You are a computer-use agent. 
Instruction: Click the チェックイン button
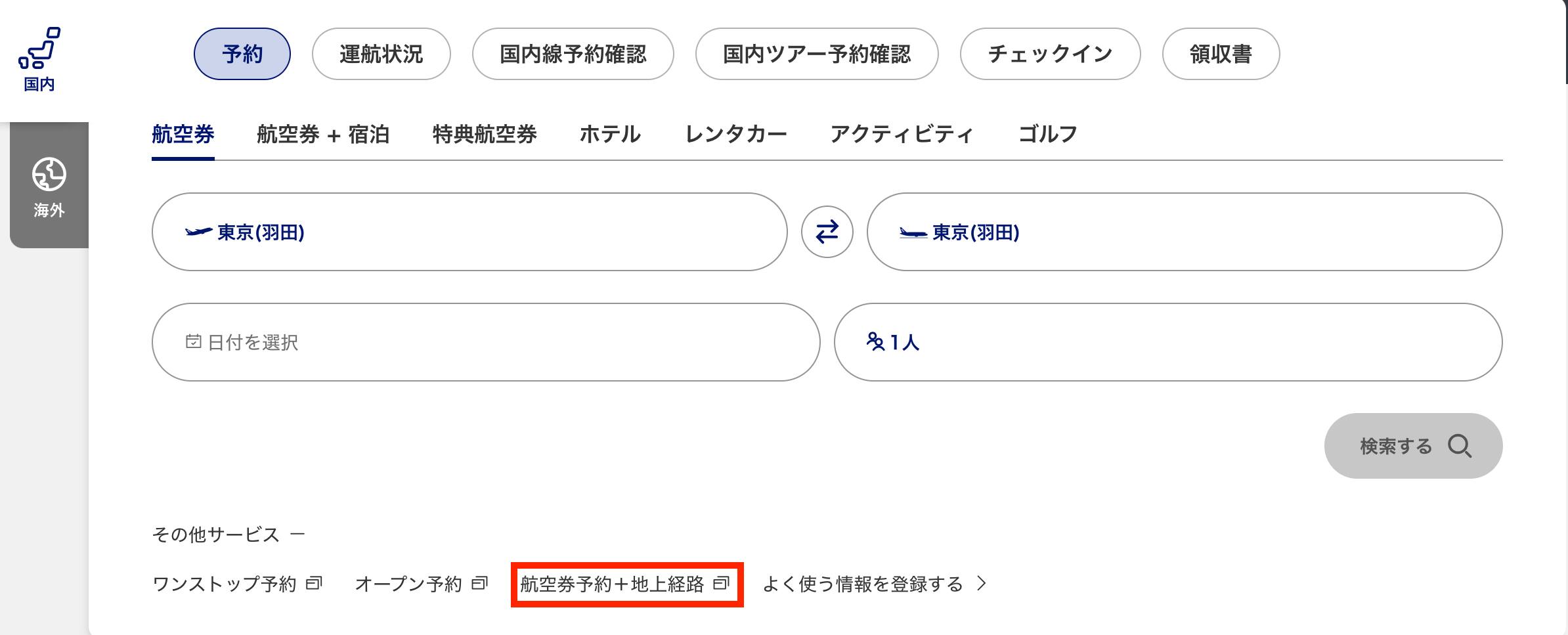pyautogui.click(x=1049, y=54)
